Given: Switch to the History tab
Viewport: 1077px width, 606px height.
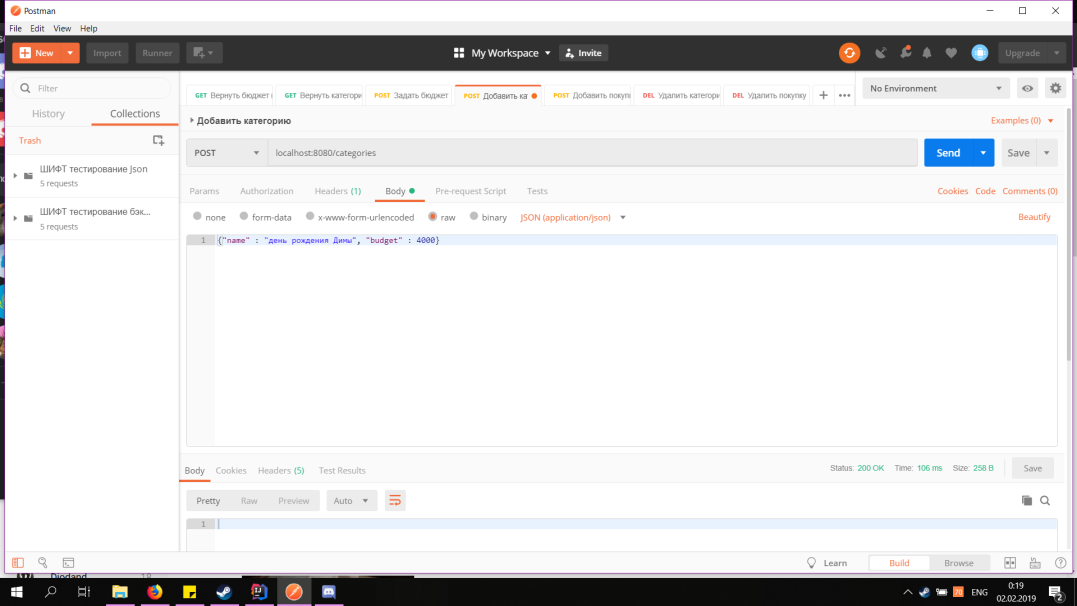Looking at the screenshot, I should tap(48, 113).
